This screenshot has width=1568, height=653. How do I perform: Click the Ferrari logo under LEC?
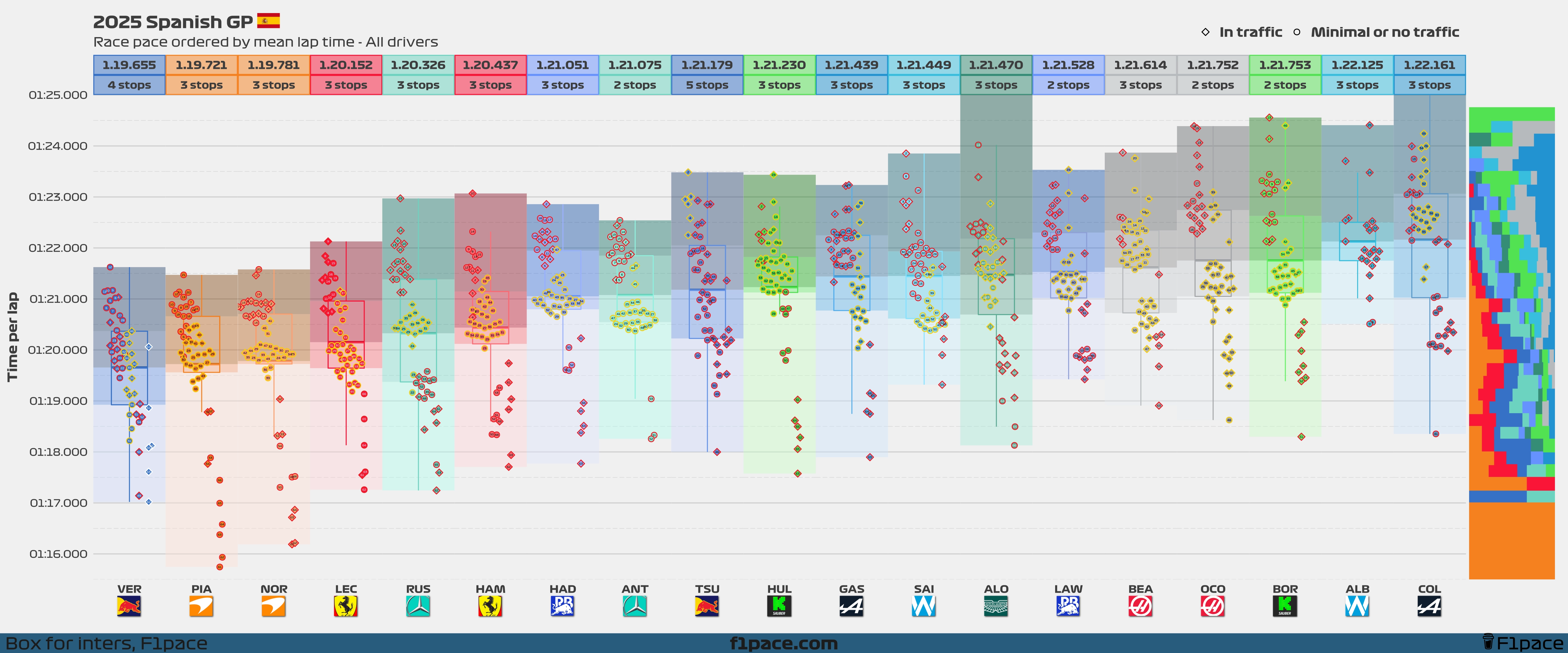point(346,606)
